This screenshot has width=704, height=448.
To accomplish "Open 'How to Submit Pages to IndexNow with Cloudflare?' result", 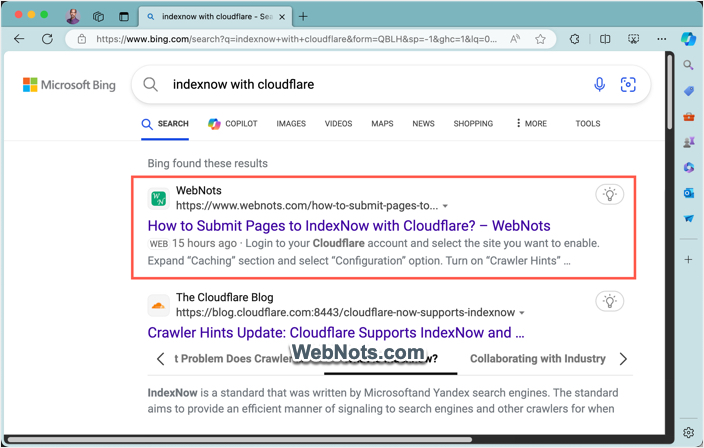I will point(349,226).
